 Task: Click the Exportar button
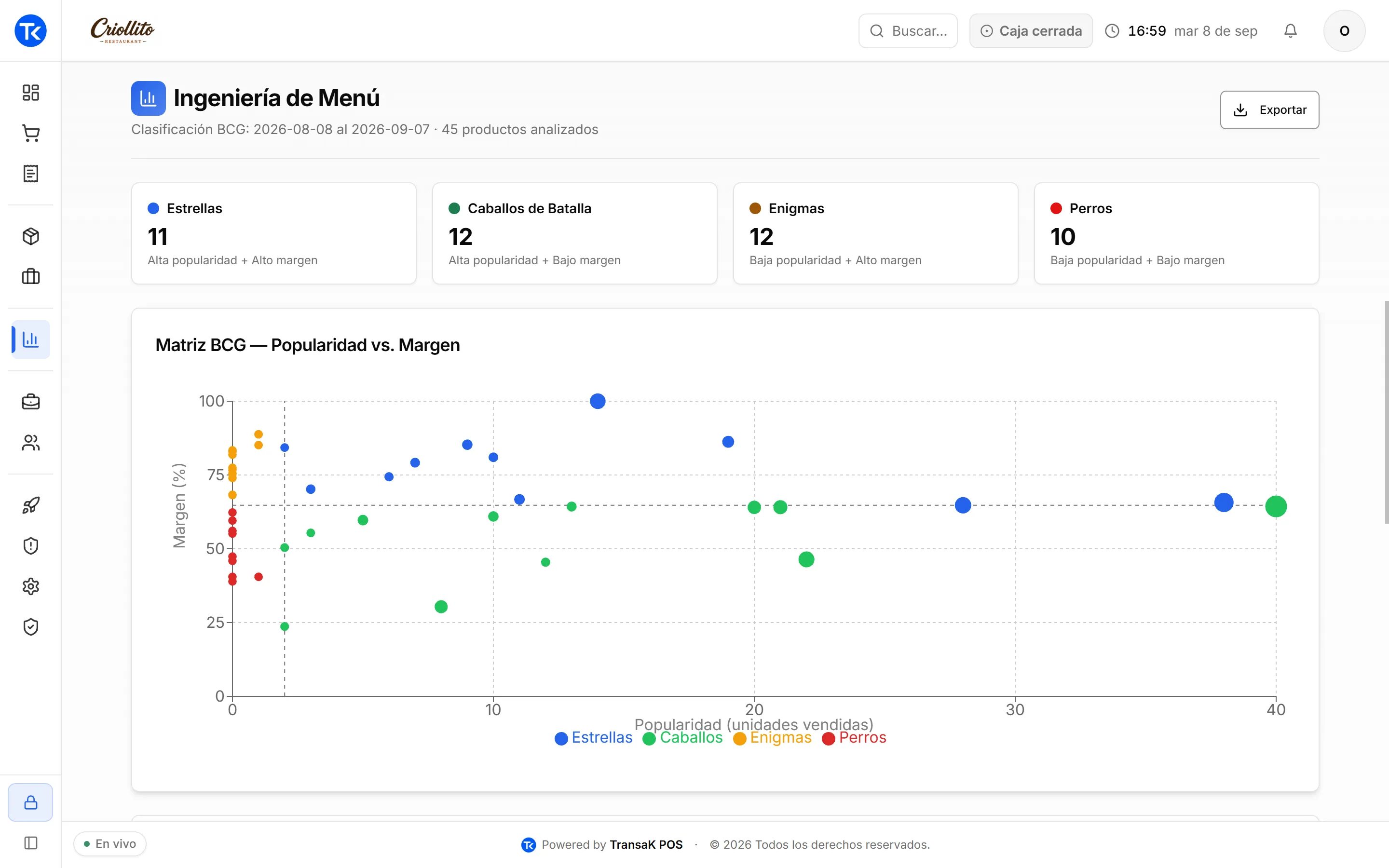coord(1269,109)
